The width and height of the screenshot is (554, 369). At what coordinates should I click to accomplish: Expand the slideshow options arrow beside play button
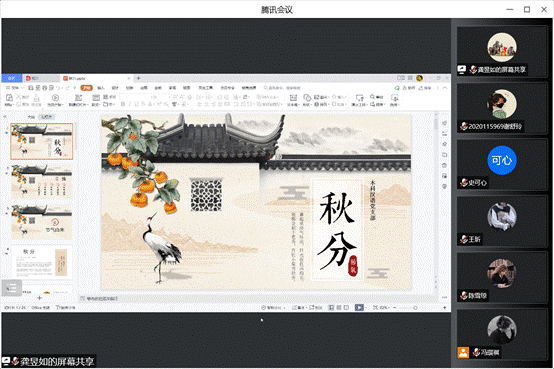point(365,308)
